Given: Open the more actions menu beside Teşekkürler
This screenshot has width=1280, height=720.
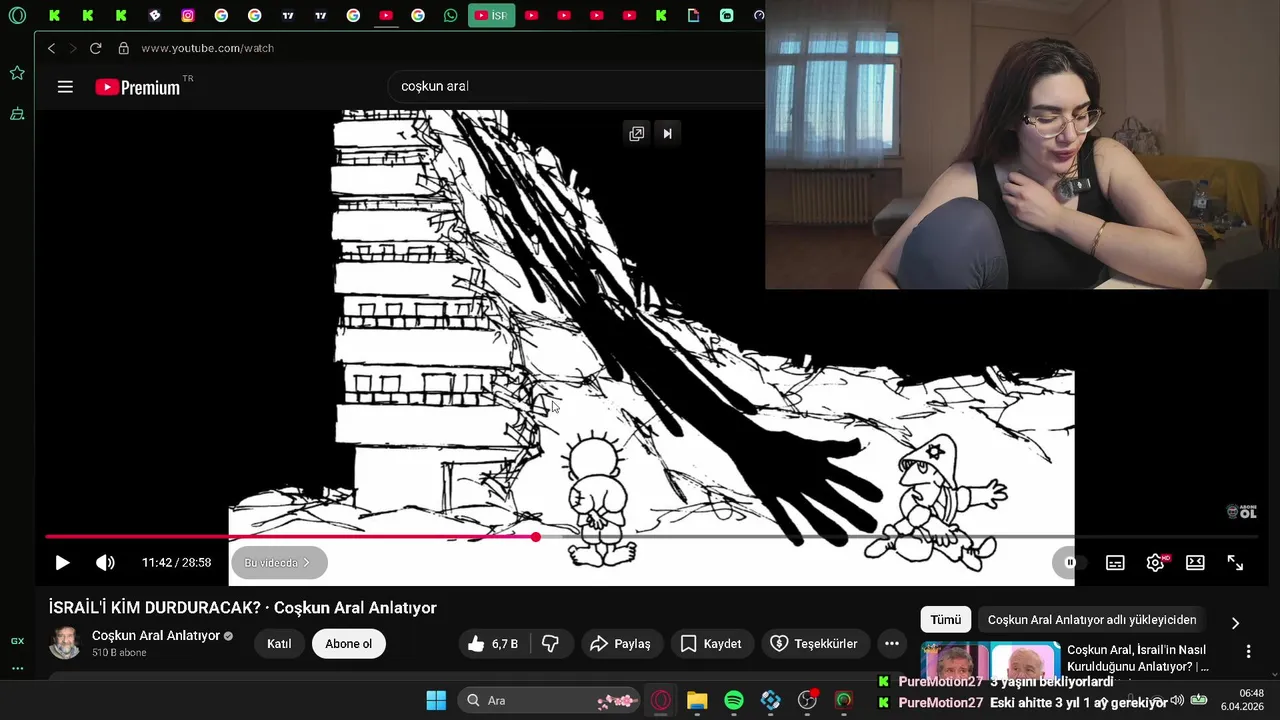Looking at the screenshot, I should (892, 644).
